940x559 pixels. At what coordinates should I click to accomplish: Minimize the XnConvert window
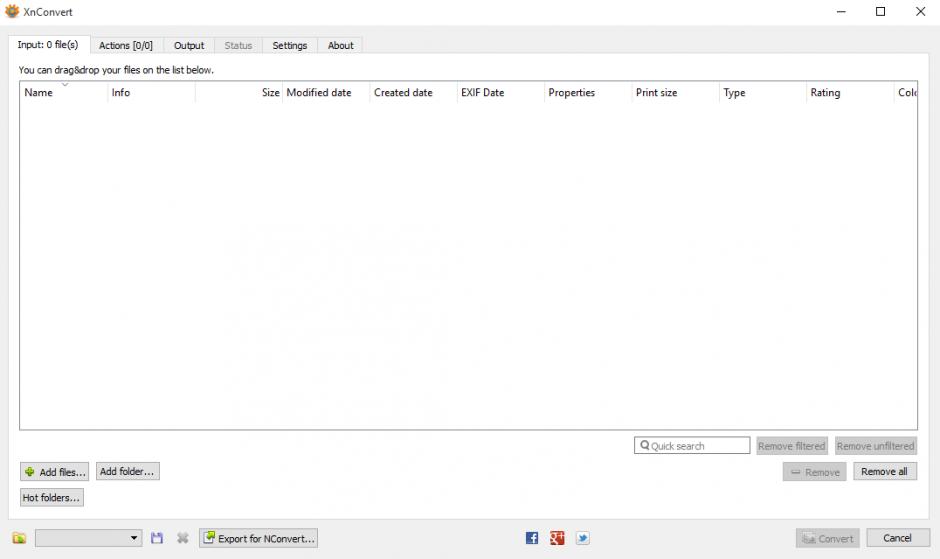tap(841, 11)
